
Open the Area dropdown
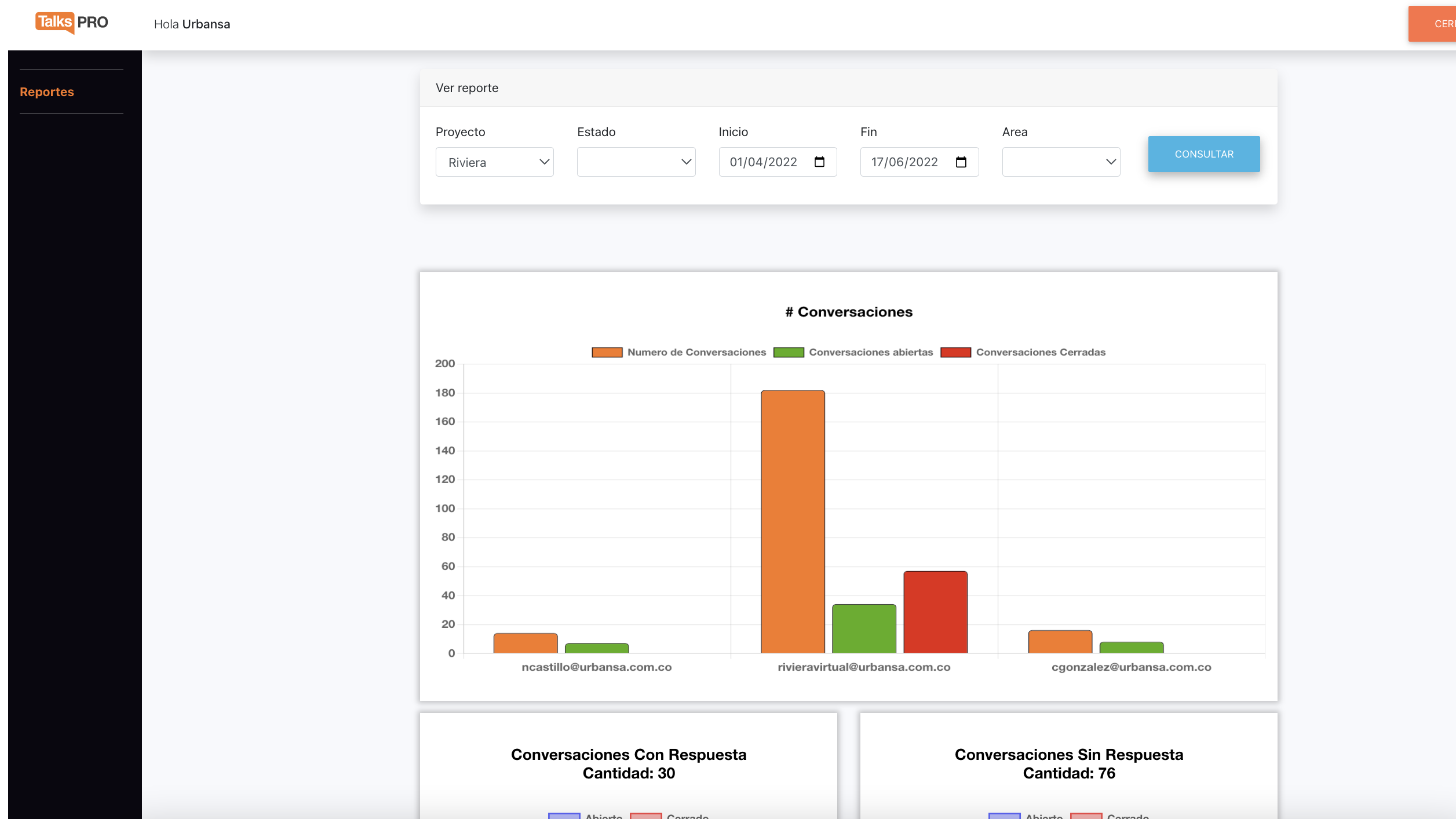(1061, 162)
